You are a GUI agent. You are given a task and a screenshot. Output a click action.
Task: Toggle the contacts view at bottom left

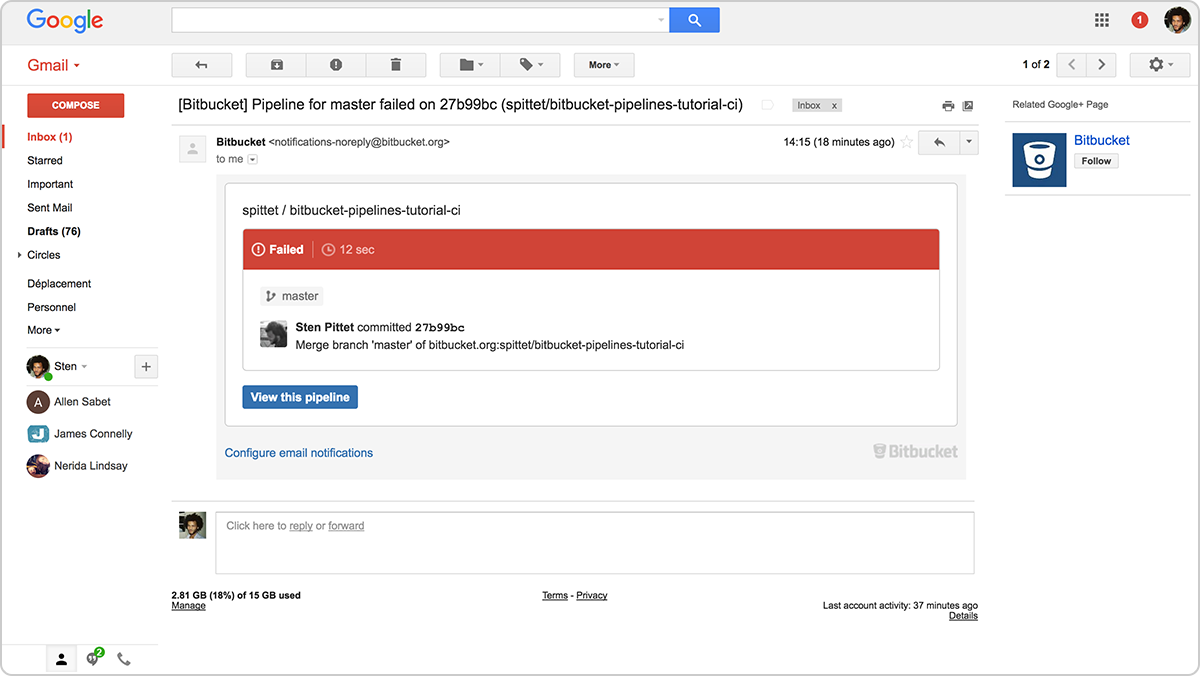pyautogui.click(x=61, y=658)
